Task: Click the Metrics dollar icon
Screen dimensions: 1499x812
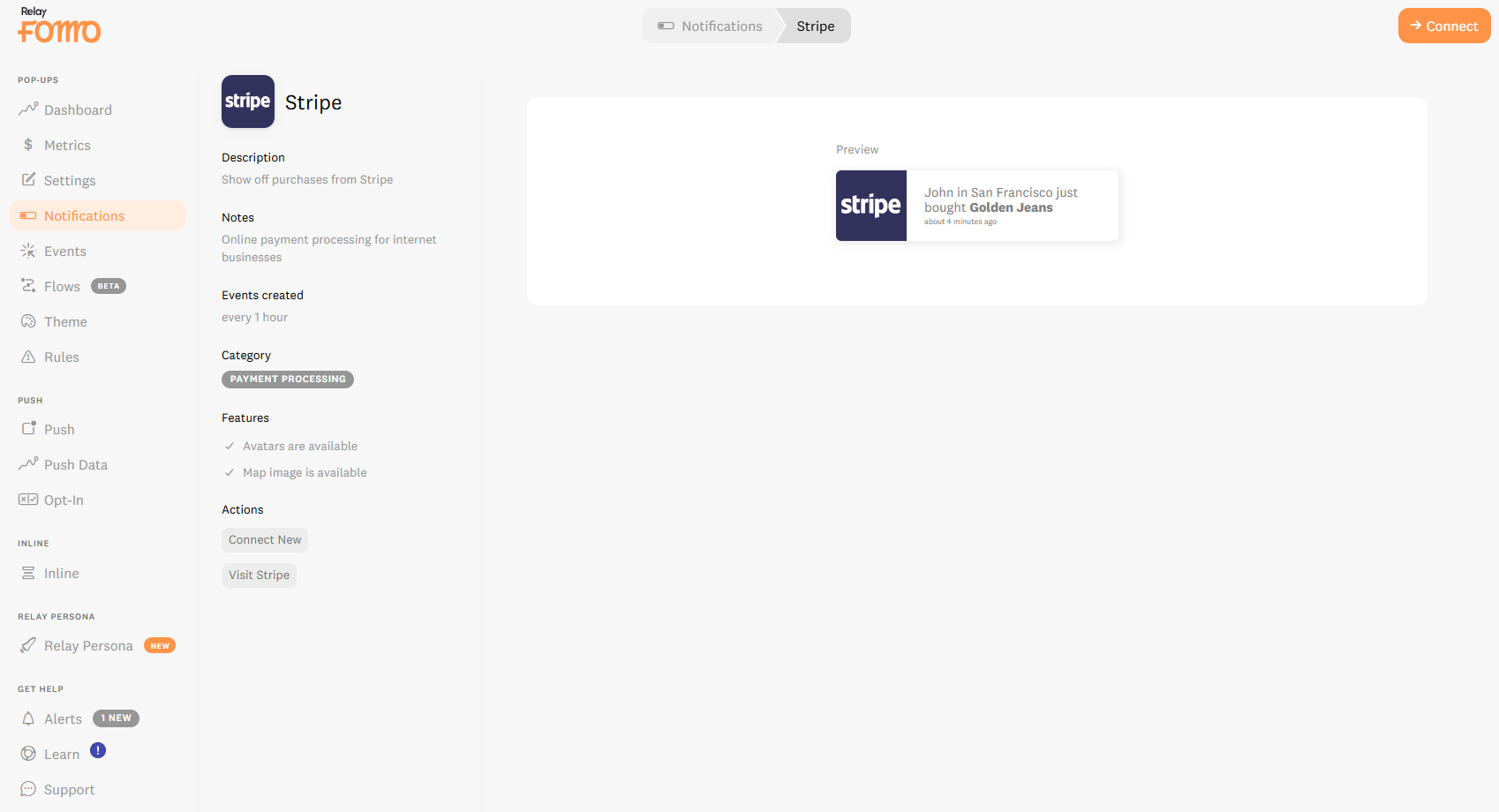Action: coord(28,145)
